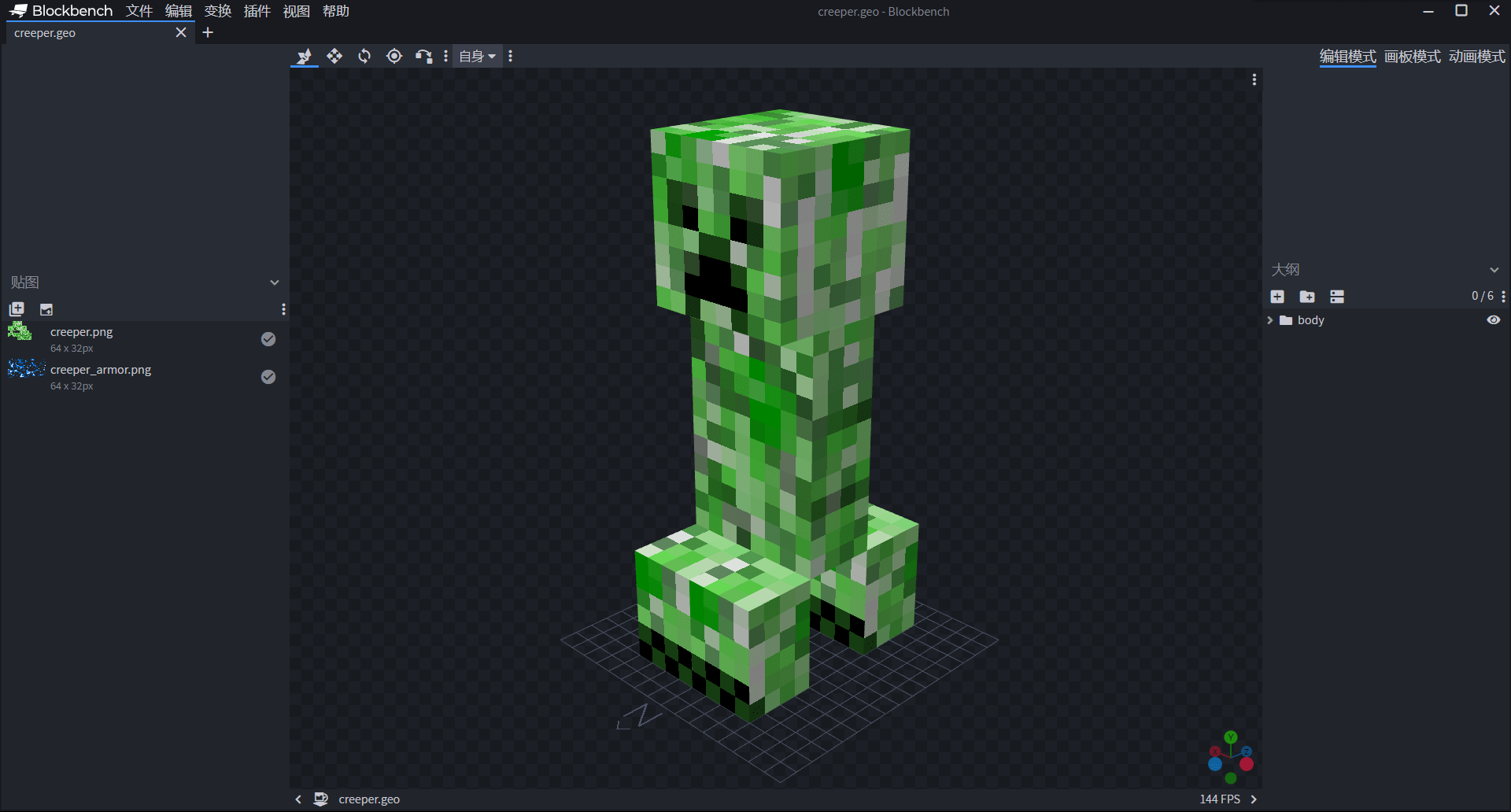Click the 144 FPS indicator
1511x812 pixels.
click(1219, 799)
